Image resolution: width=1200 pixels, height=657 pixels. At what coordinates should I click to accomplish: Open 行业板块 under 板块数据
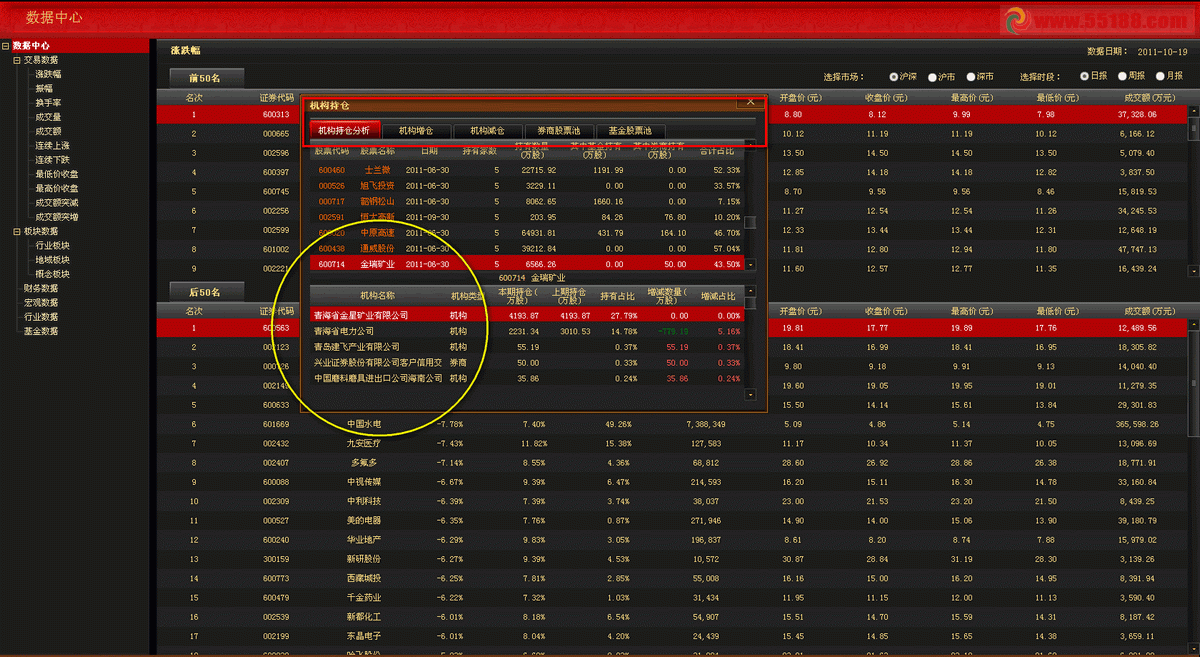[52, 245]
